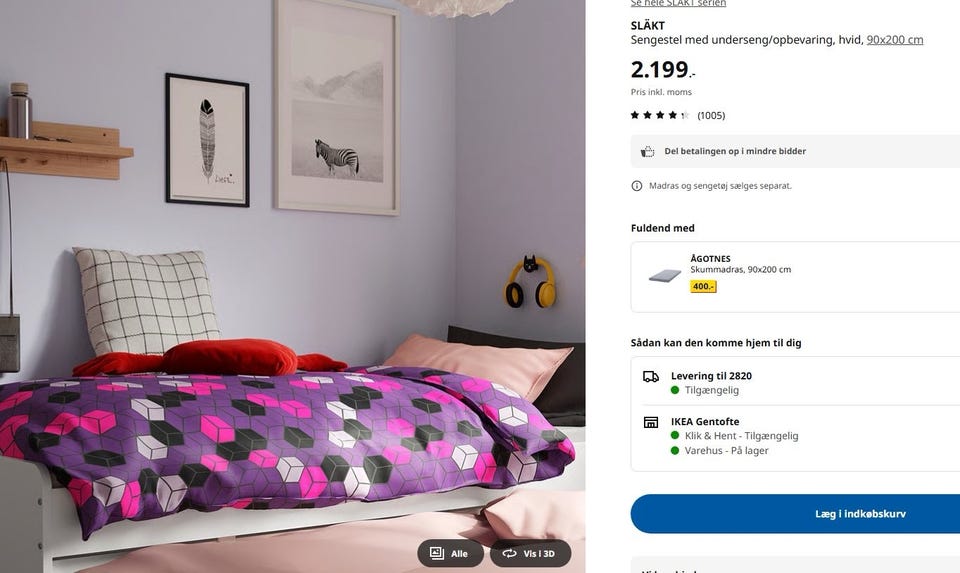Click the 3D rotate icon
The width and height of the screenshot is (960, 573).
tap(509, 553)
